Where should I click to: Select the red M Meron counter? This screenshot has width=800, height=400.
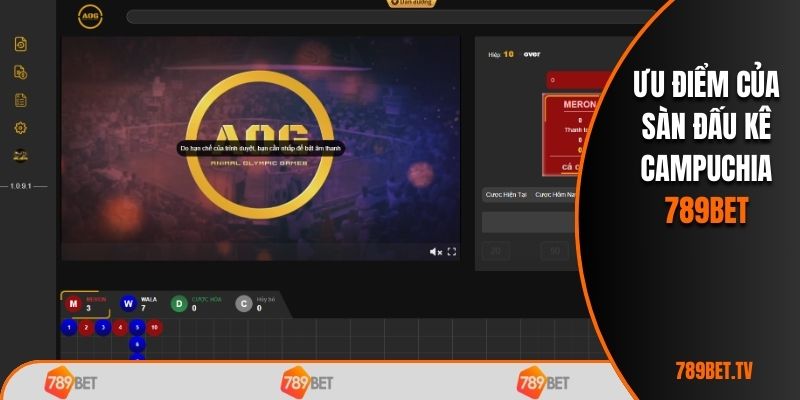pos(85,304)
